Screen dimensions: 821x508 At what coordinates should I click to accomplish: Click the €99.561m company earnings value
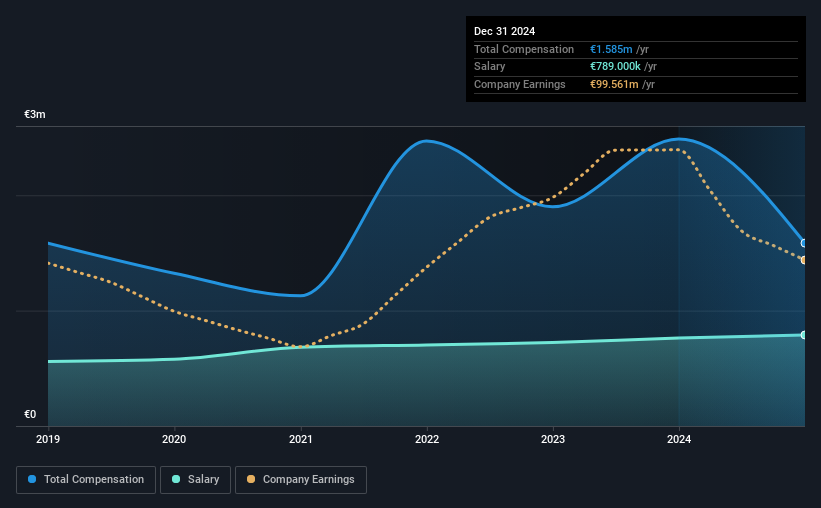(x=614, y=84)
